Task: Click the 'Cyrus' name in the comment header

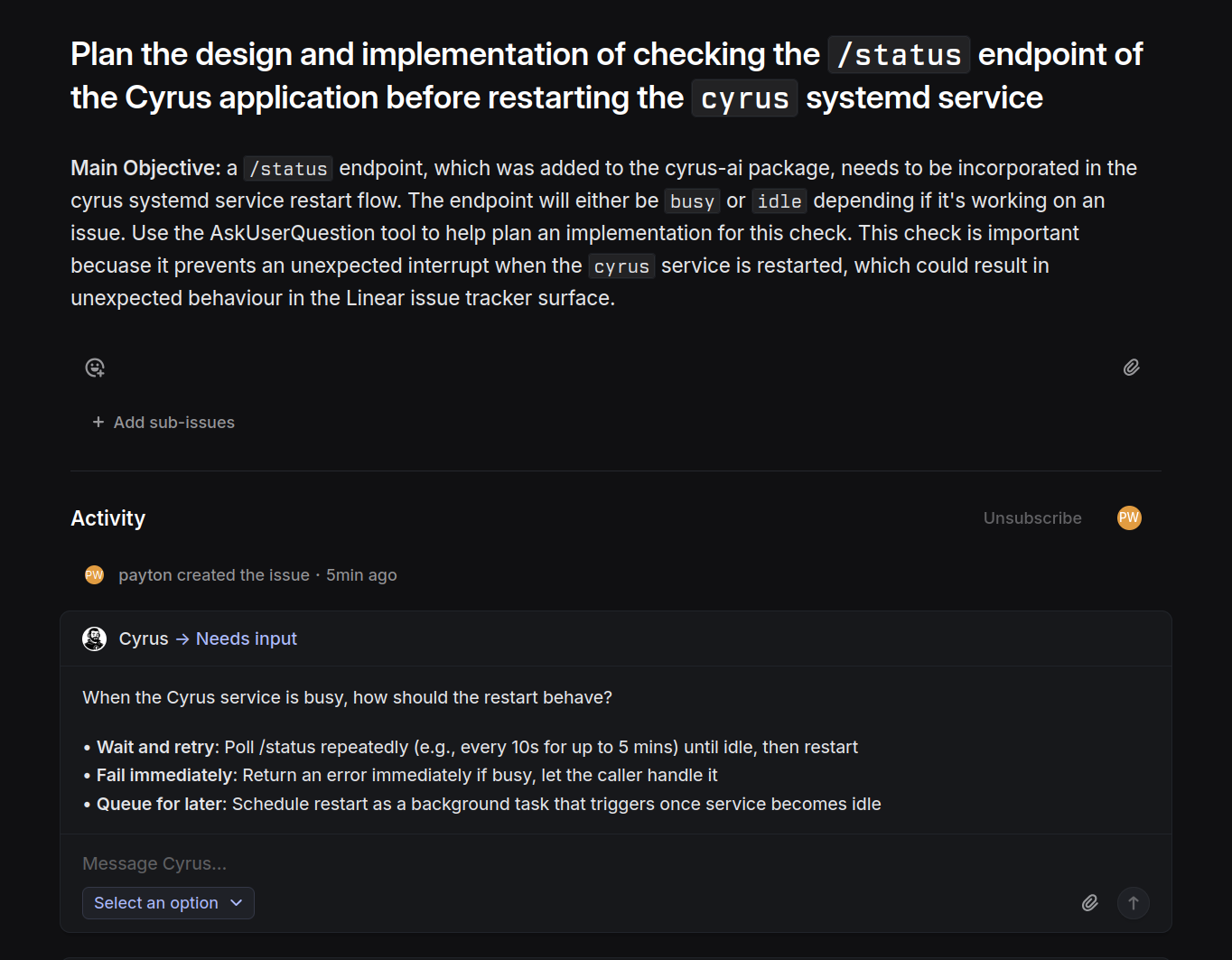Action: (144, 638)
